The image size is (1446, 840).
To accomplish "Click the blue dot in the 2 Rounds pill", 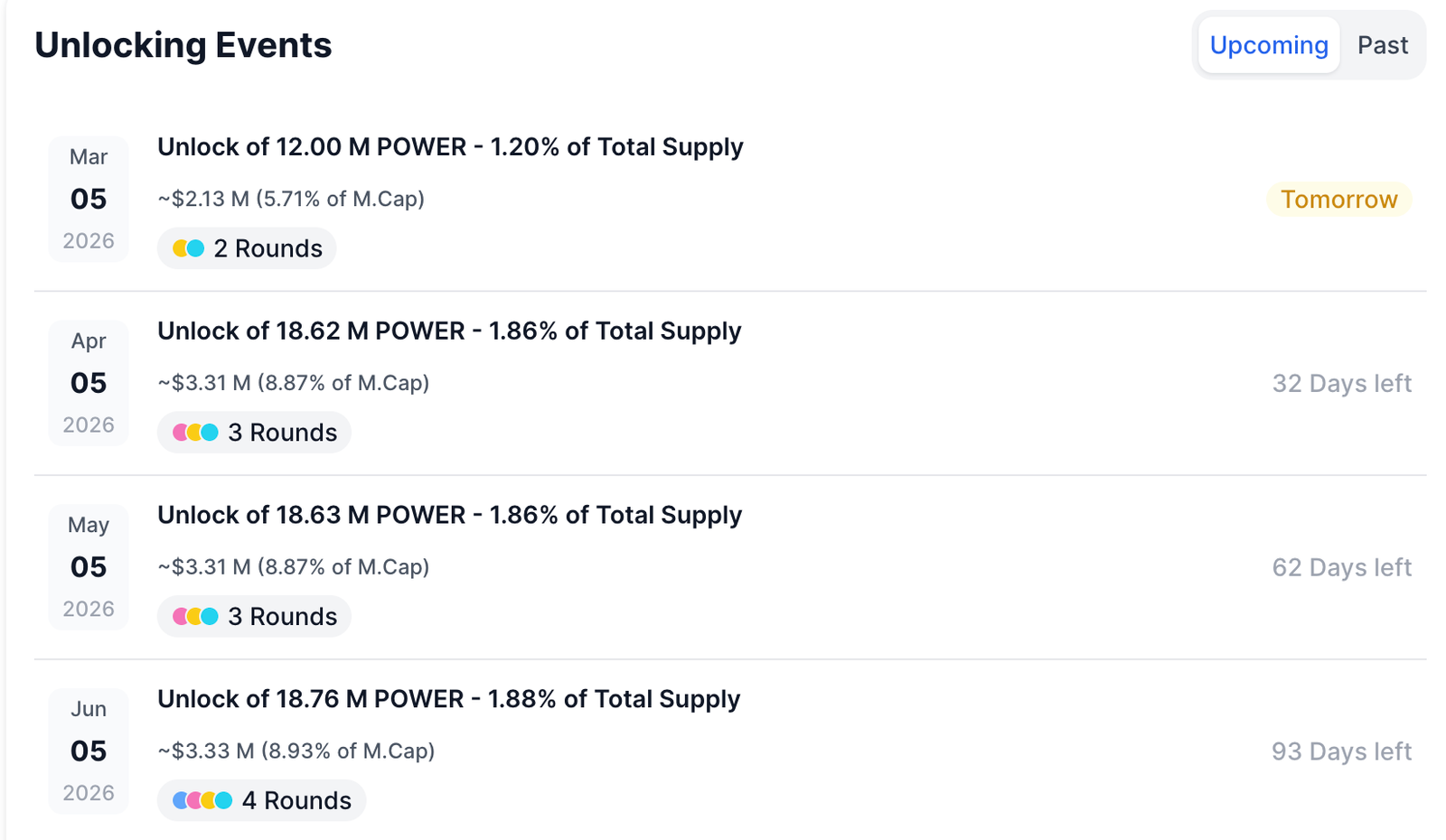I will pos(195,247).
